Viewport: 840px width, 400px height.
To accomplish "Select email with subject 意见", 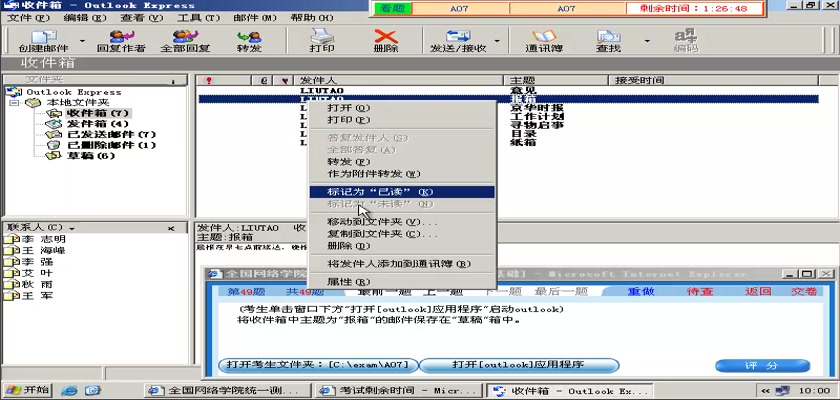I will click(523, 91).
